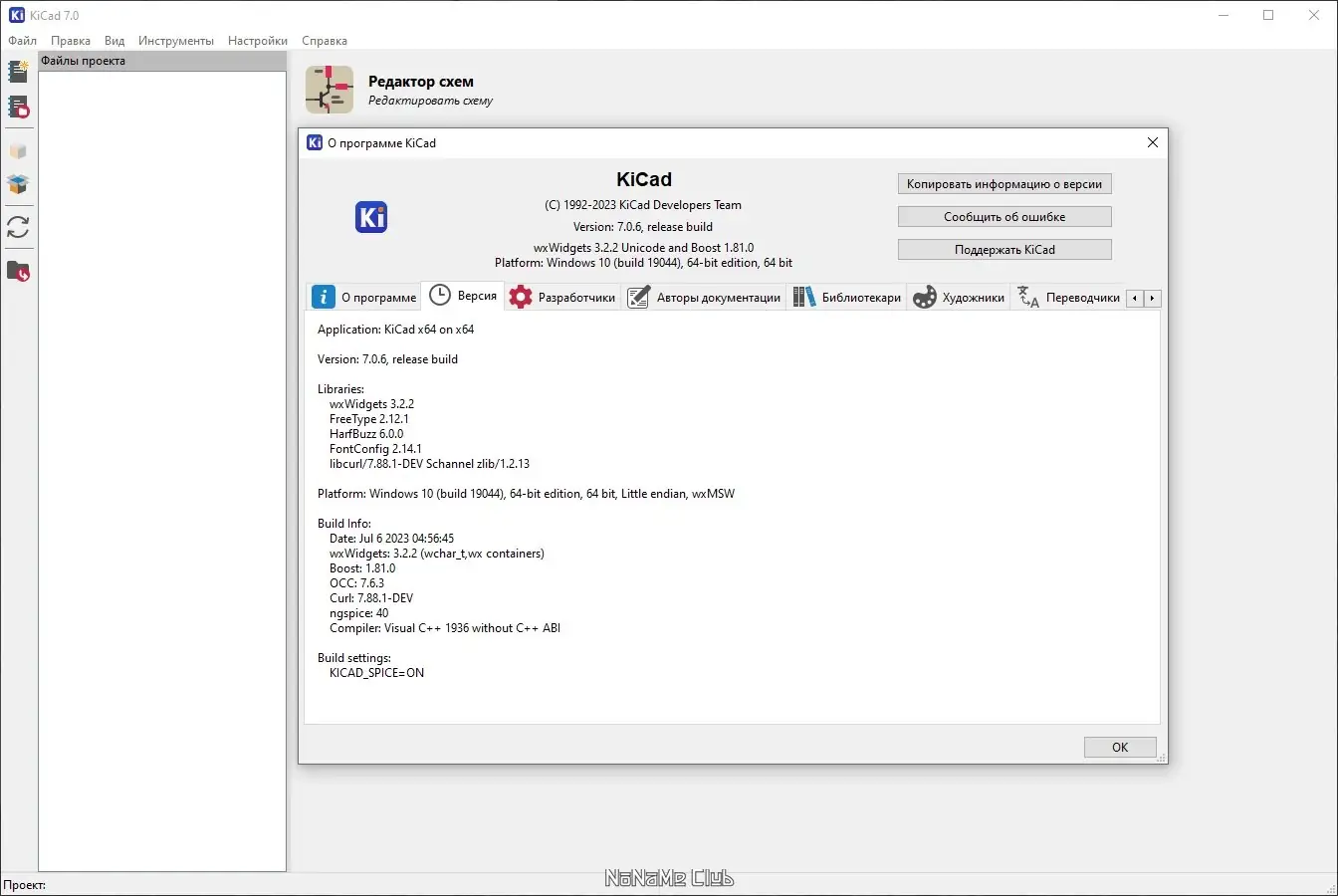
Task: Refresh the project files tree
Action: point(18,227)
